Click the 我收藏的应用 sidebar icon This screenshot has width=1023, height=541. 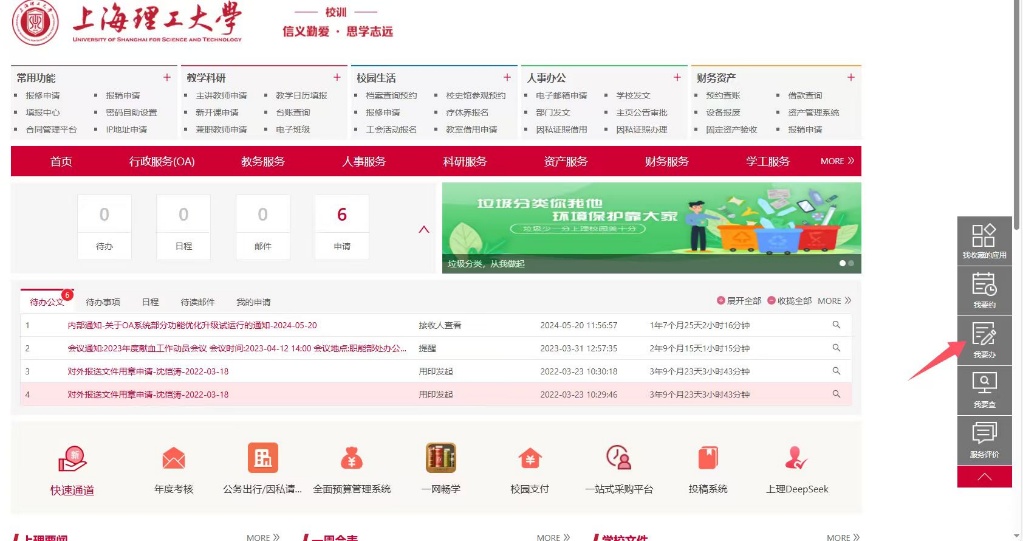point(984,240)
